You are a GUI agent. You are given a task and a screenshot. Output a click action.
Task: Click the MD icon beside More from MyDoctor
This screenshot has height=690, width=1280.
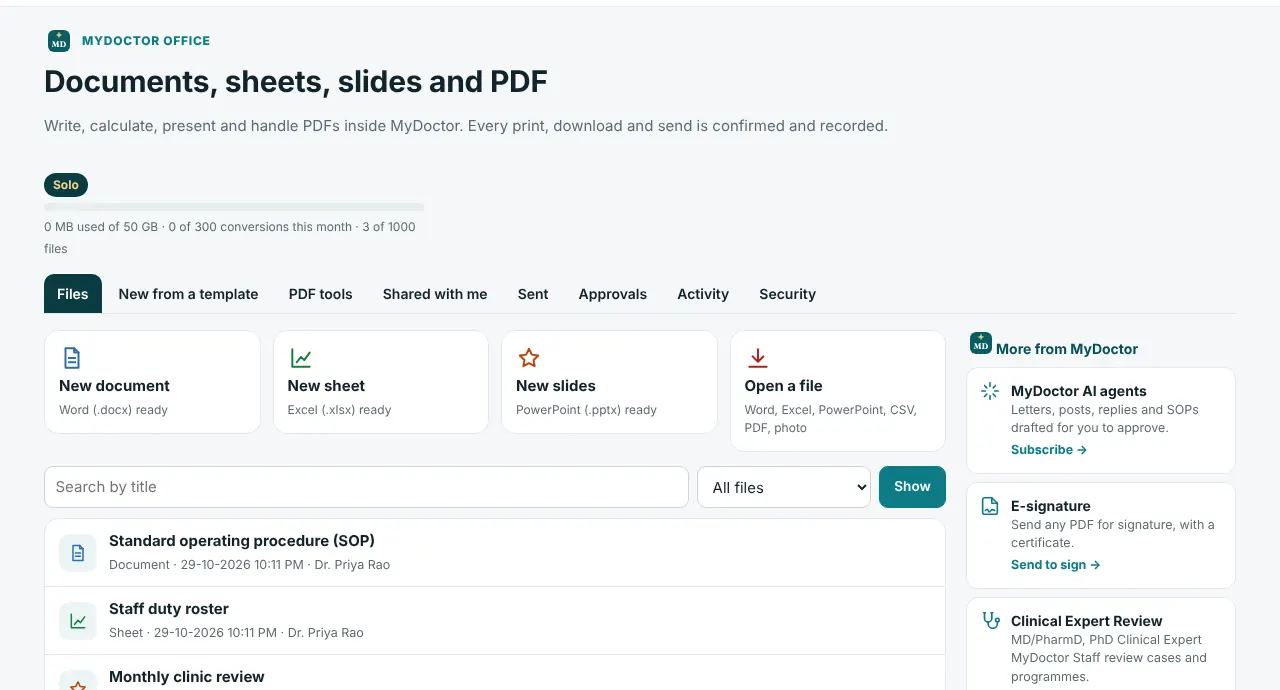coord(981,344)
